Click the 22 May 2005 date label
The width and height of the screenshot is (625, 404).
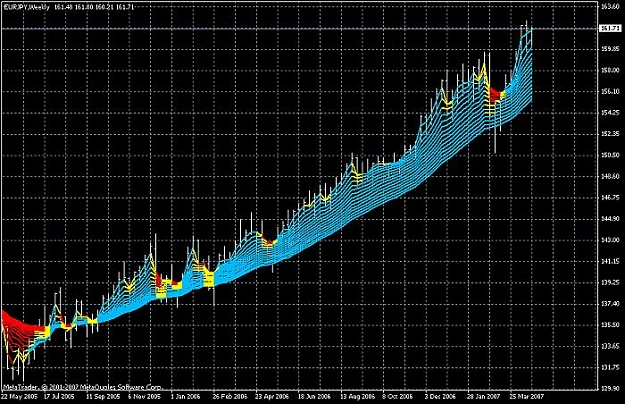pyautogui.click(x=20, y=397)
